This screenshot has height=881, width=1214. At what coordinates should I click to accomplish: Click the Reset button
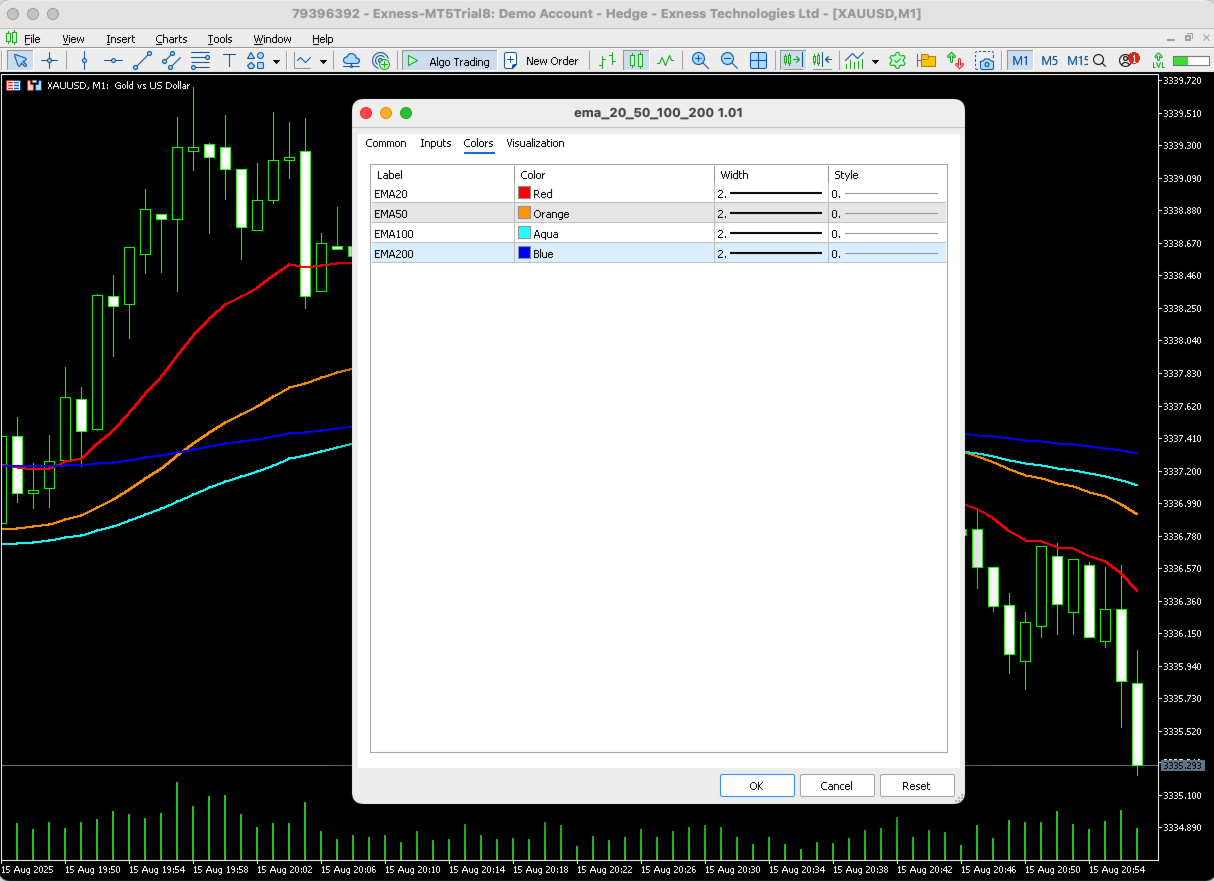[916, 786]
